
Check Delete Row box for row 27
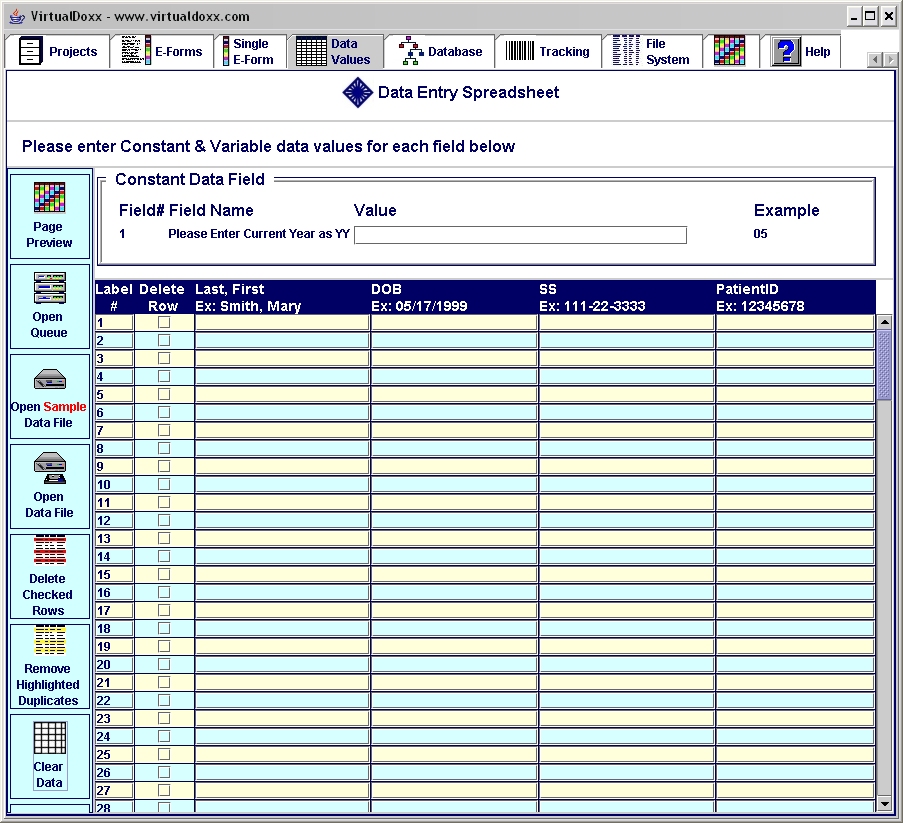(164, 790)
